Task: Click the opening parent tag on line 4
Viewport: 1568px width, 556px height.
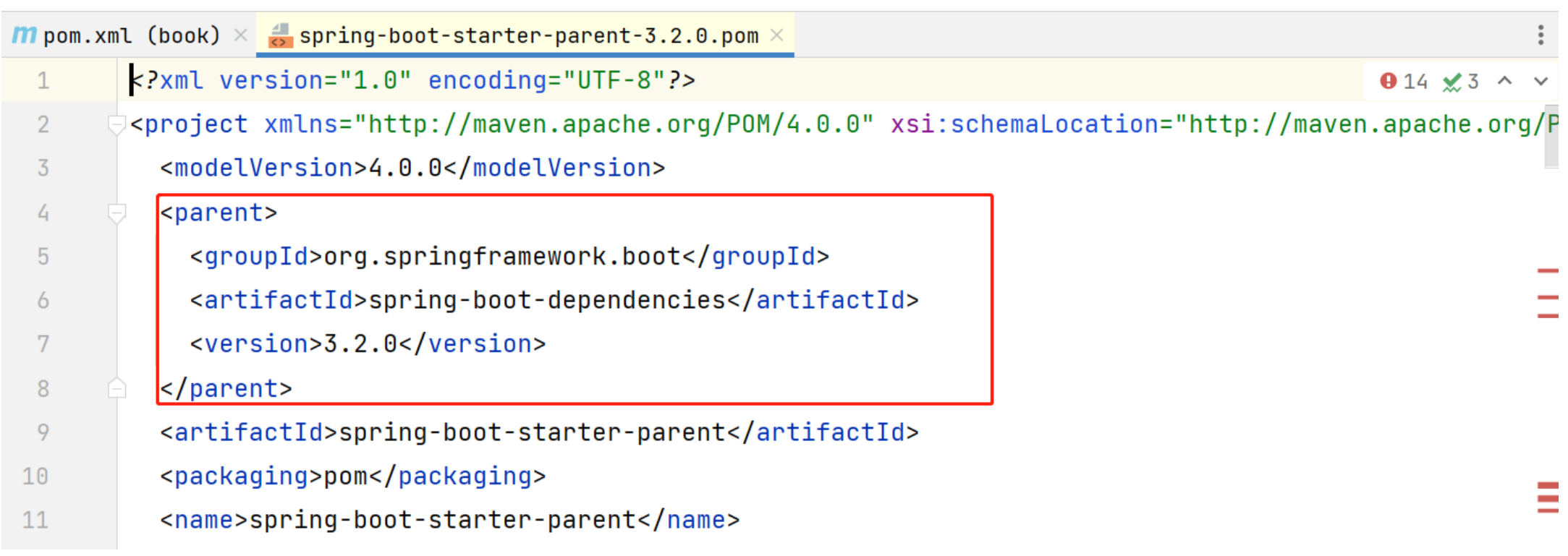Action: pos(219,213)
